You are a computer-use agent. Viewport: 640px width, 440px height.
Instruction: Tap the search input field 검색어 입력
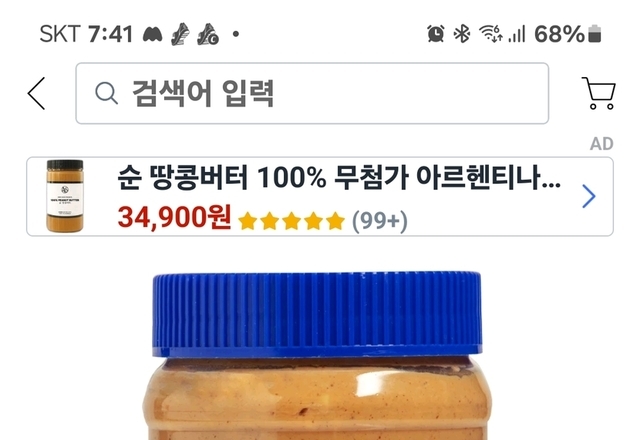tap(312, 93)
